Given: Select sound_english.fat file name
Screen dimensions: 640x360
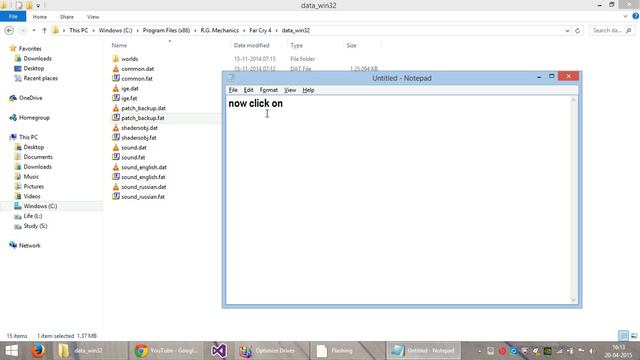Looking at the screenshot, I should tap(143, 177).
